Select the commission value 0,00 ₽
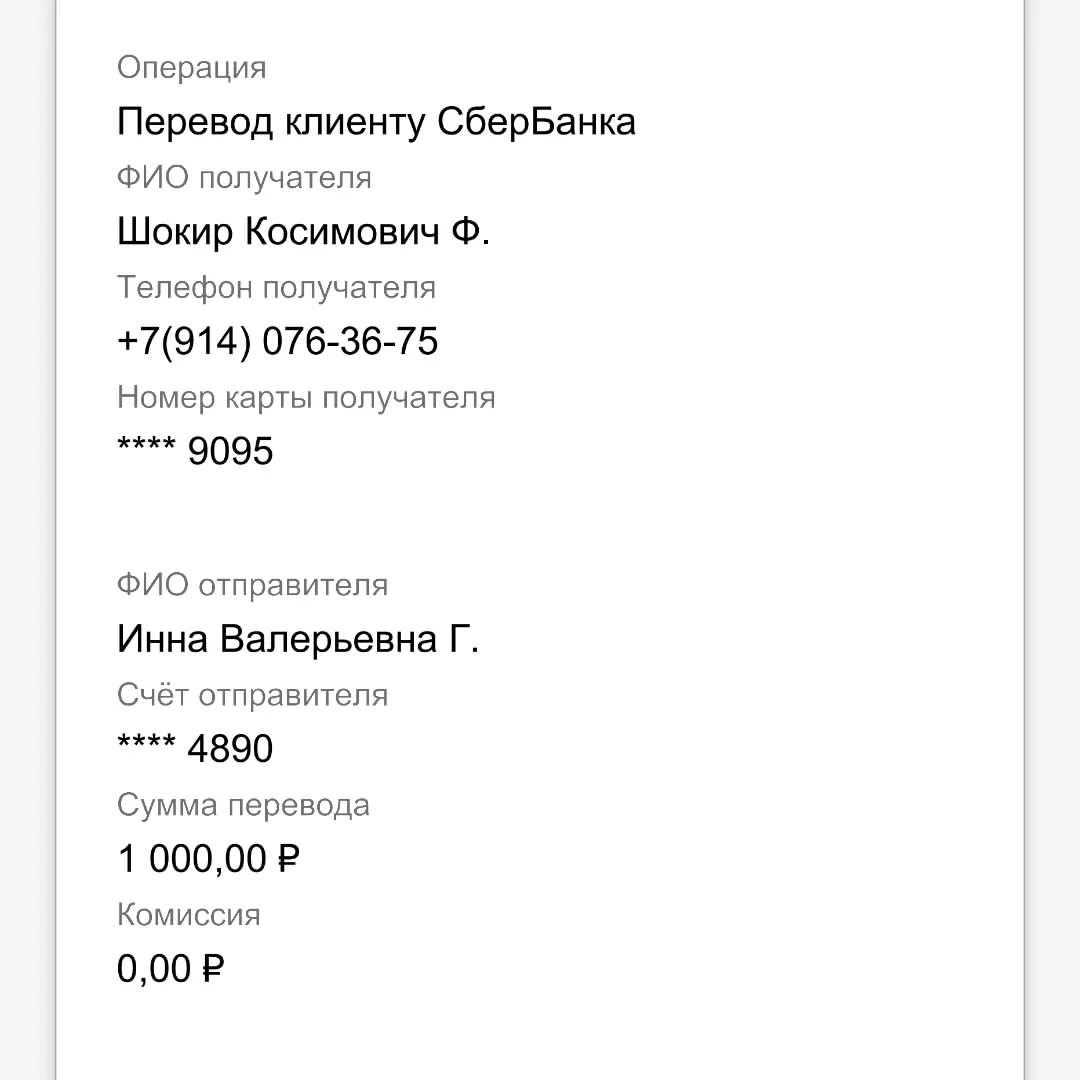The width and height of the screenshot is (1080, 1080). 171,969
